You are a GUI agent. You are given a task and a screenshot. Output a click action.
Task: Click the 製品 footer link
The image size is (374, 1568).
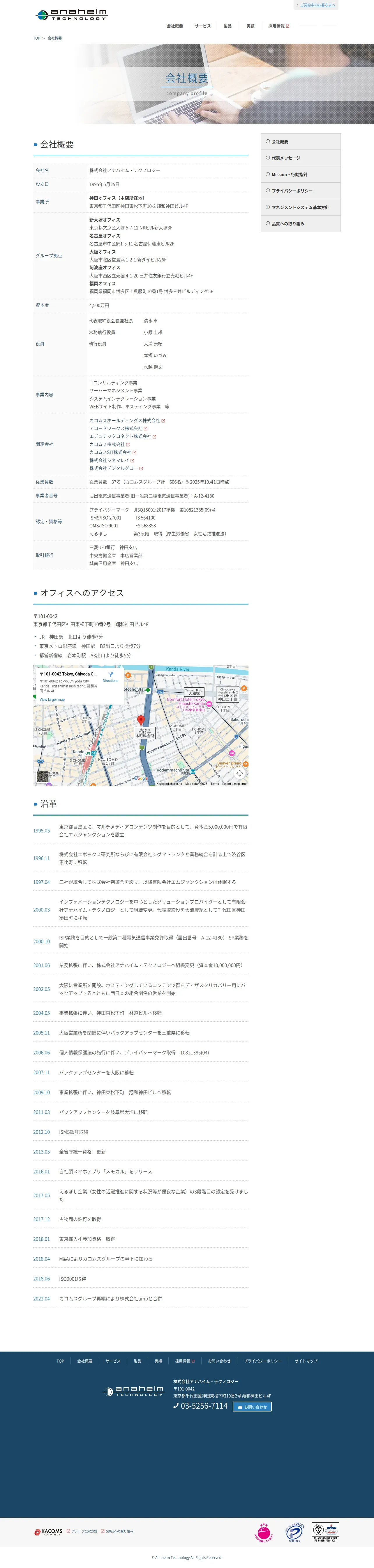click(x=138, y=1361)
